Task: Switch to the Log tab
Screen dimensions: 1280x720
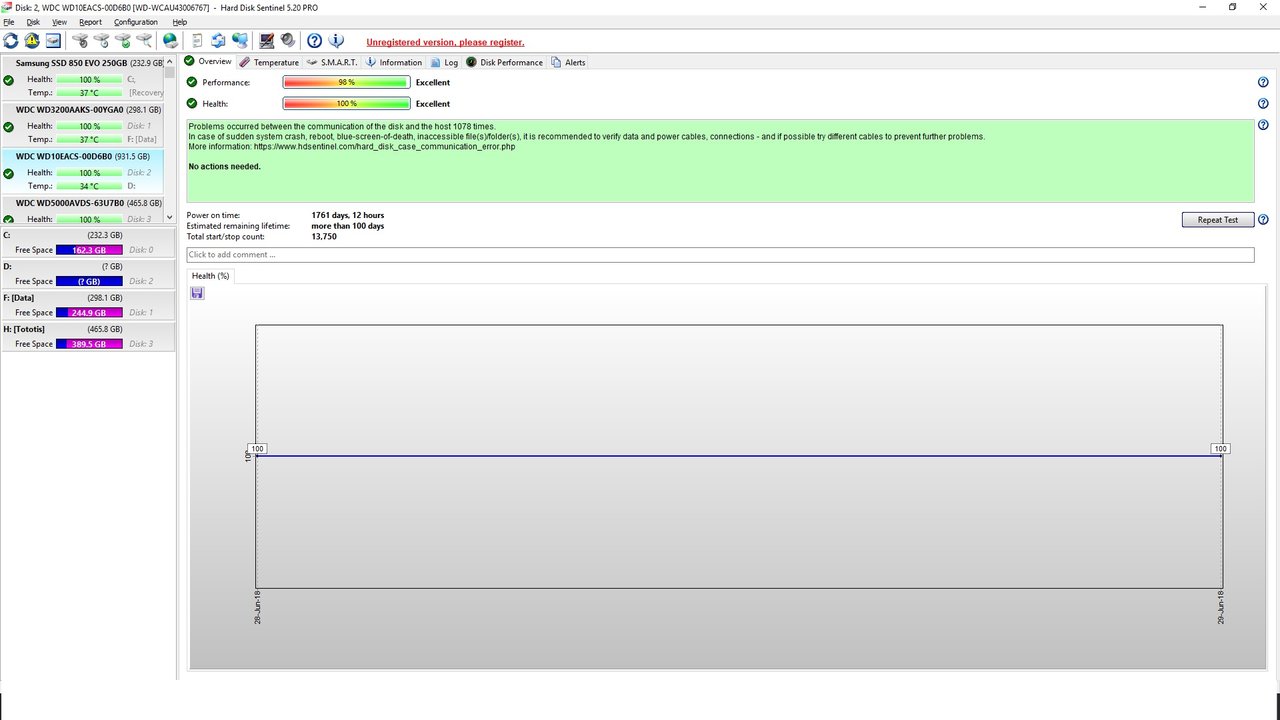Action: (444, 62)
